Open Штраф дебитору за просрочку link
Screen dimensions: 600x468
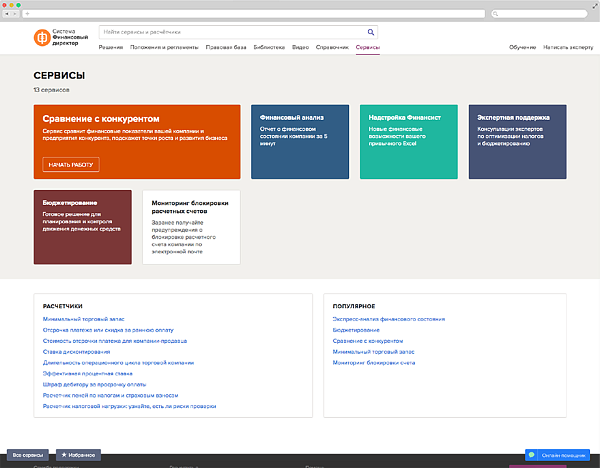(x=94, y=384)
